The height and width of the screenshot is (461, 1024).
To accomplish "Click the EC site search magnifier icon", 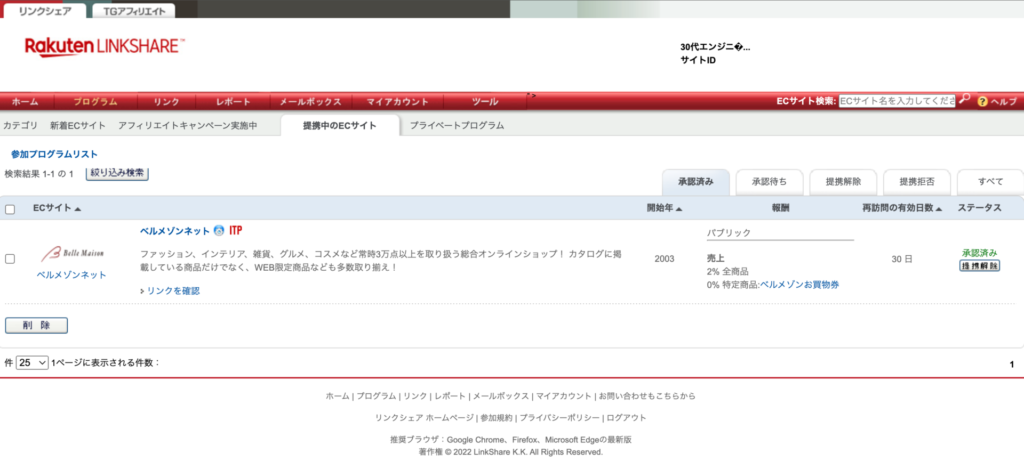I will tap(964, 101).
